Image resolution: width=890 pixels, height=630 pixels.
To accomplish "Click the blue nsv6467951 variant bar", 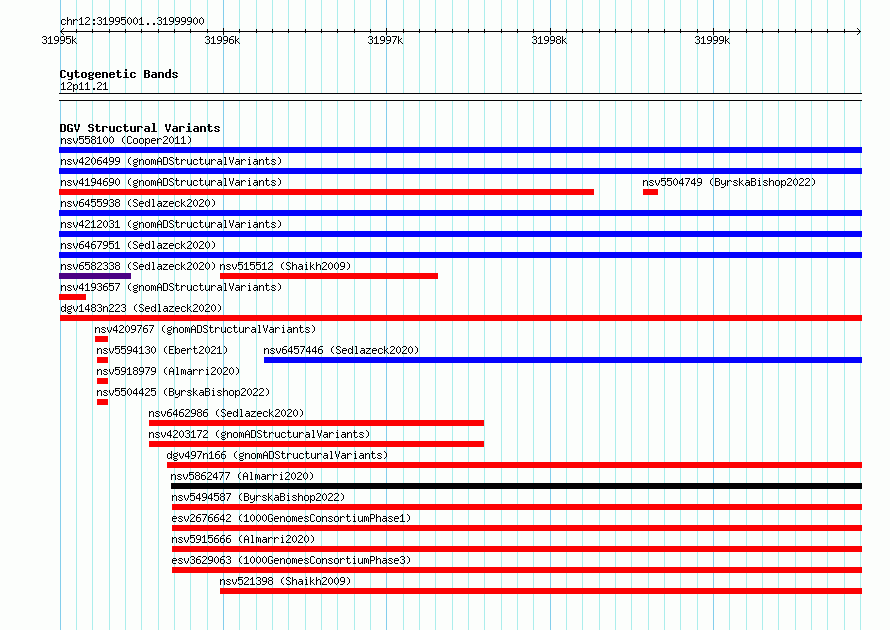I will (x=460, y=255).
